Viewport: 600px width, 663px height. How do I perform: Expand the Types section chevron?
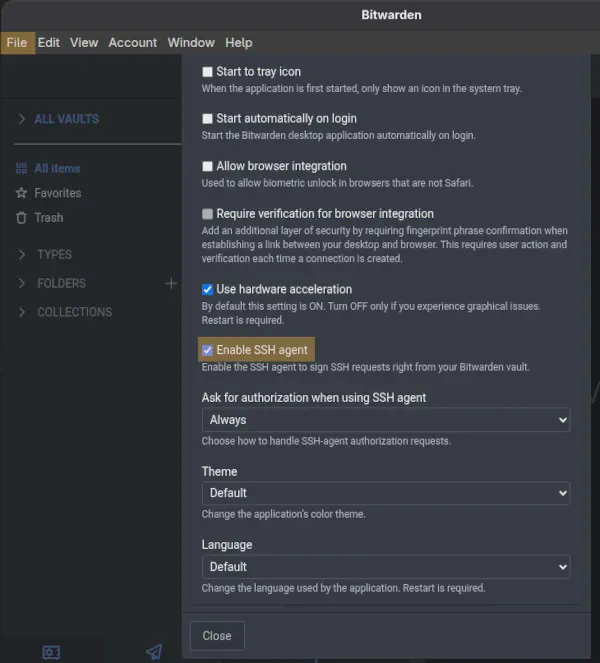[22, 255]
